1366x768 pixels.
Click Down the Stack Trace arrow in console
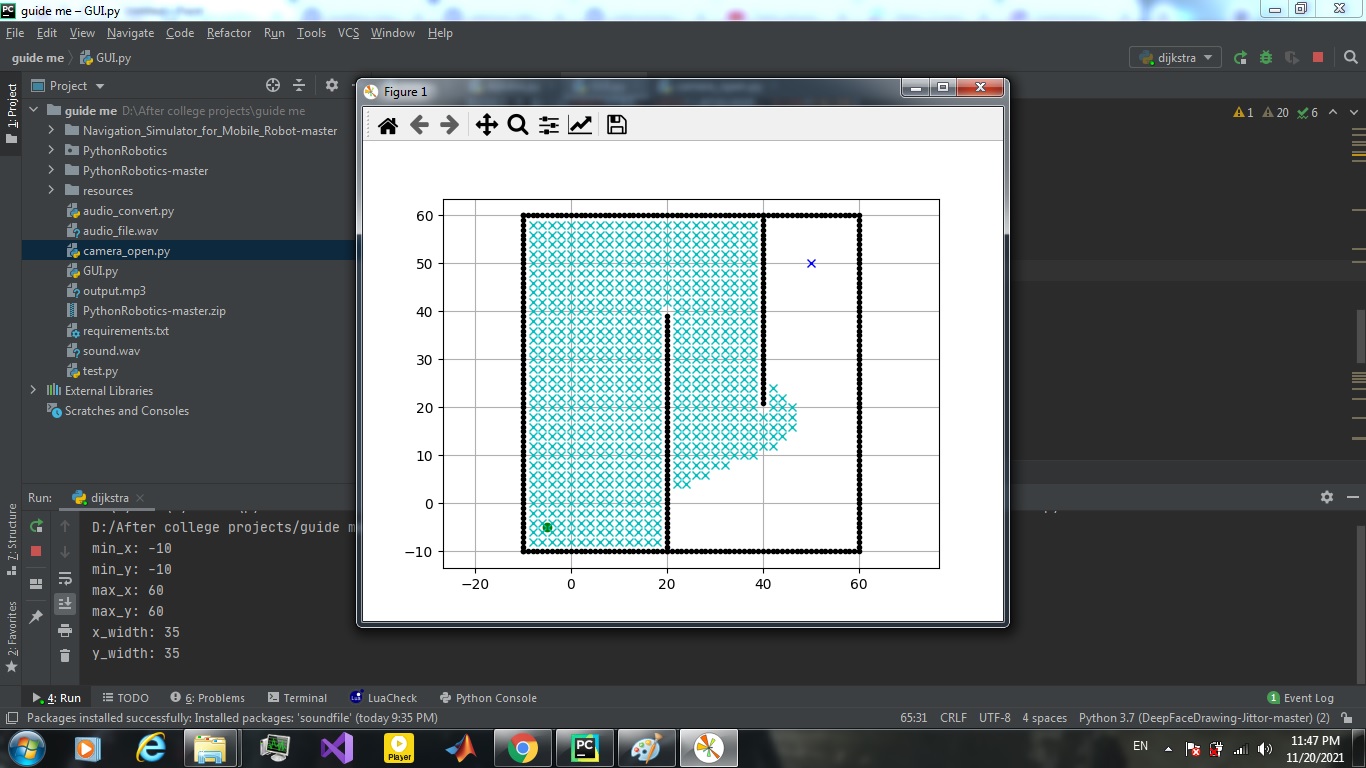point(65,552)
